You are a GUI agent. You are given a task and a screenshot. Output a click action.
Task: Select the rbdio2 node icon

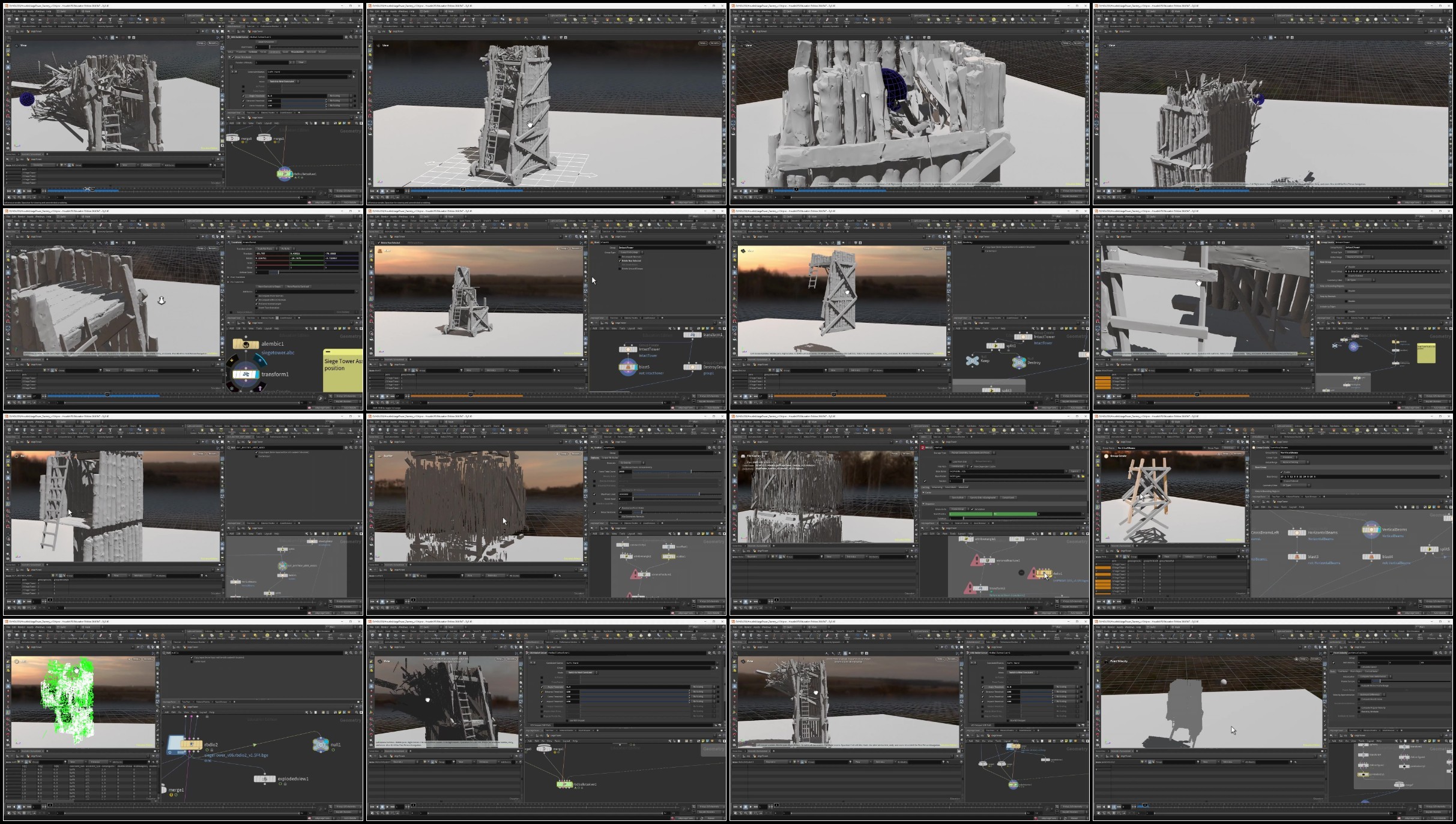pyautogui.click(x=190, y=745)
